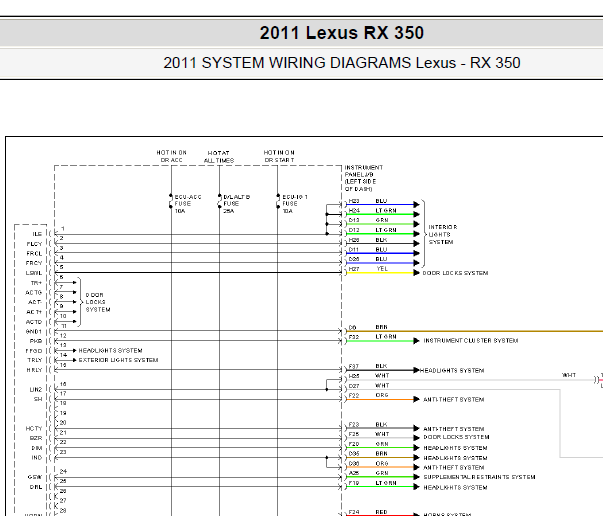The height and width of the screenshot is (516, 603).
Task: Click "HEADLIGHTS SYSTEM" on the F19 LT GRN wire
Action: pos(455,488)
